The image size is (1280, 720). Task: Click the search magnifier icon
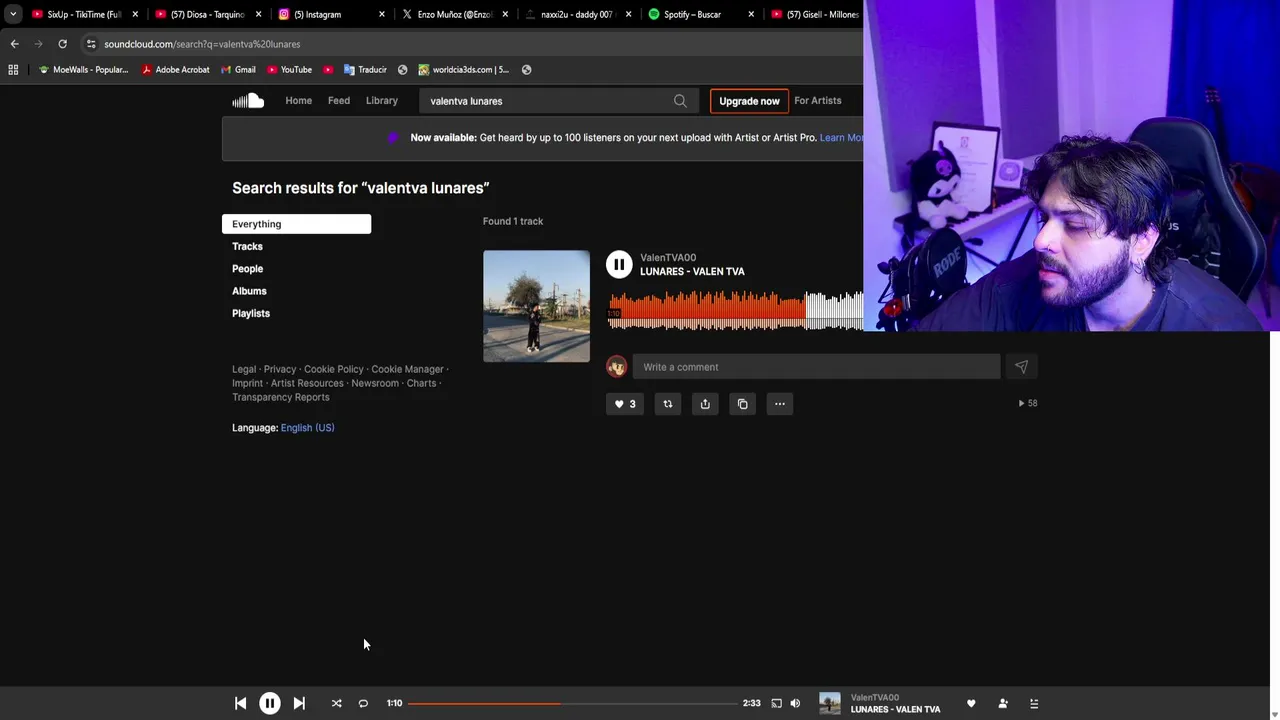680,101
